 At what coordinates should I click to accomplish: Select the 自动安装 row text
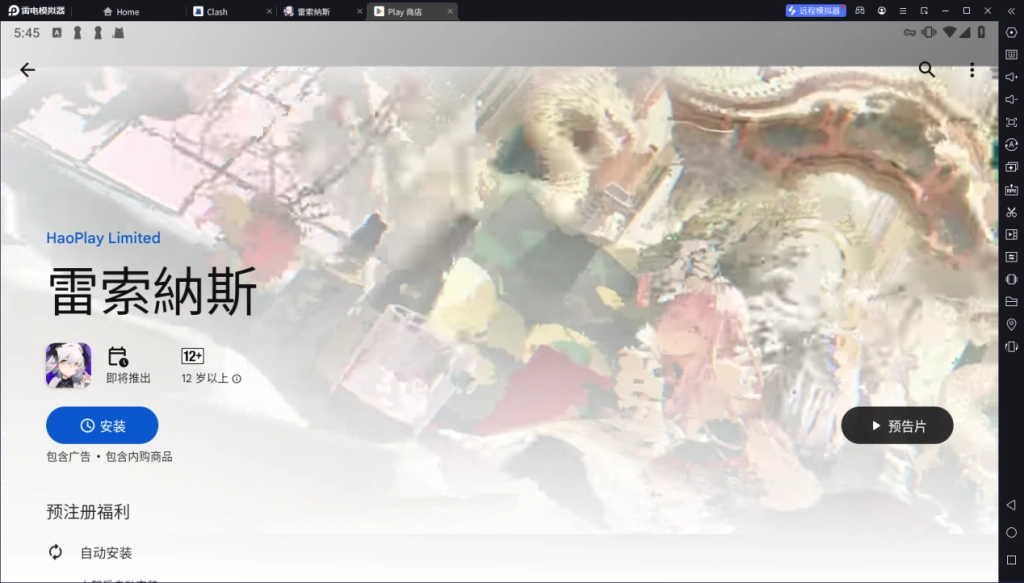pyautogui.click(x=106, y=553)
